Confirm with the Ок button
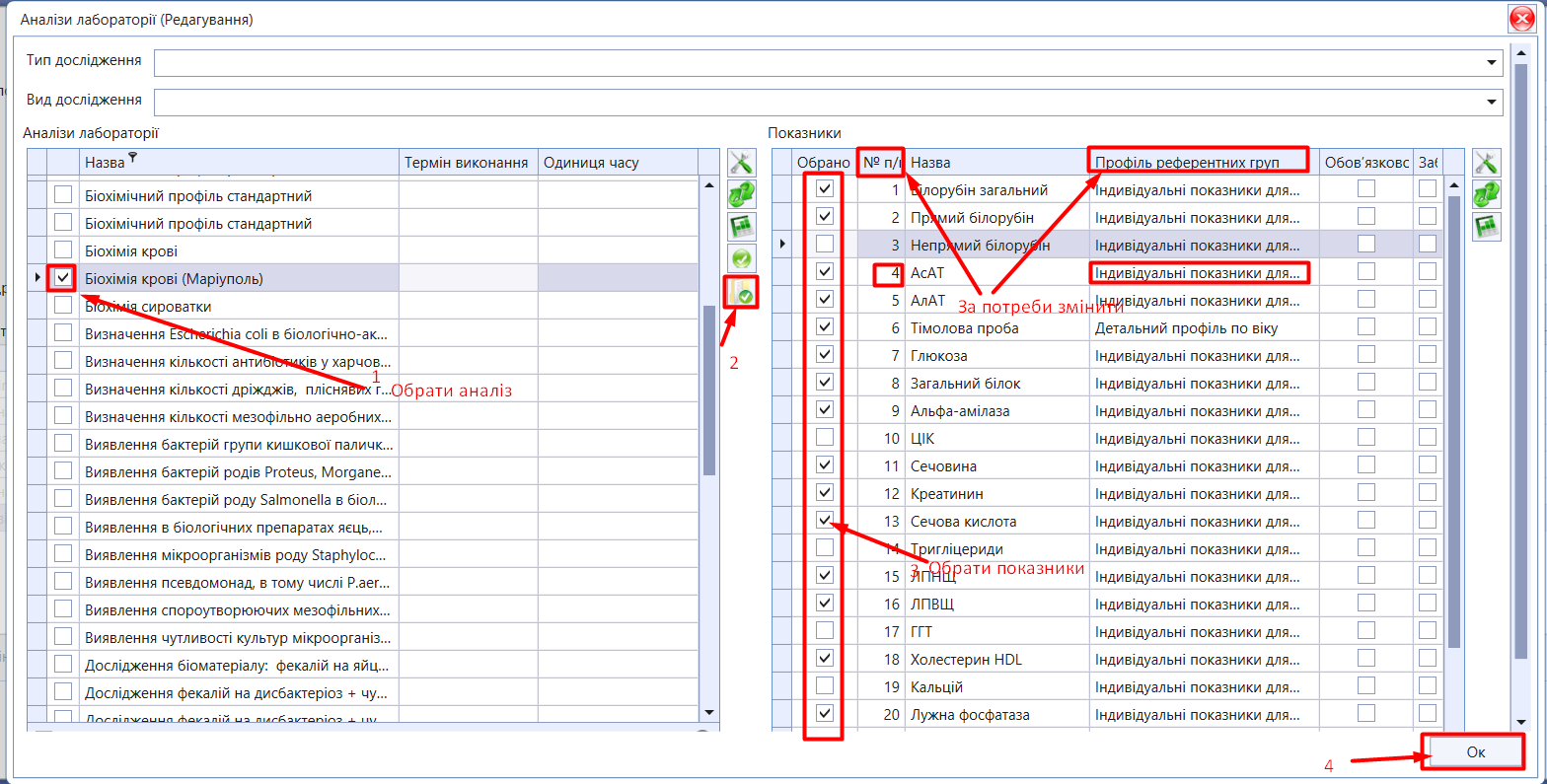 1475,751
